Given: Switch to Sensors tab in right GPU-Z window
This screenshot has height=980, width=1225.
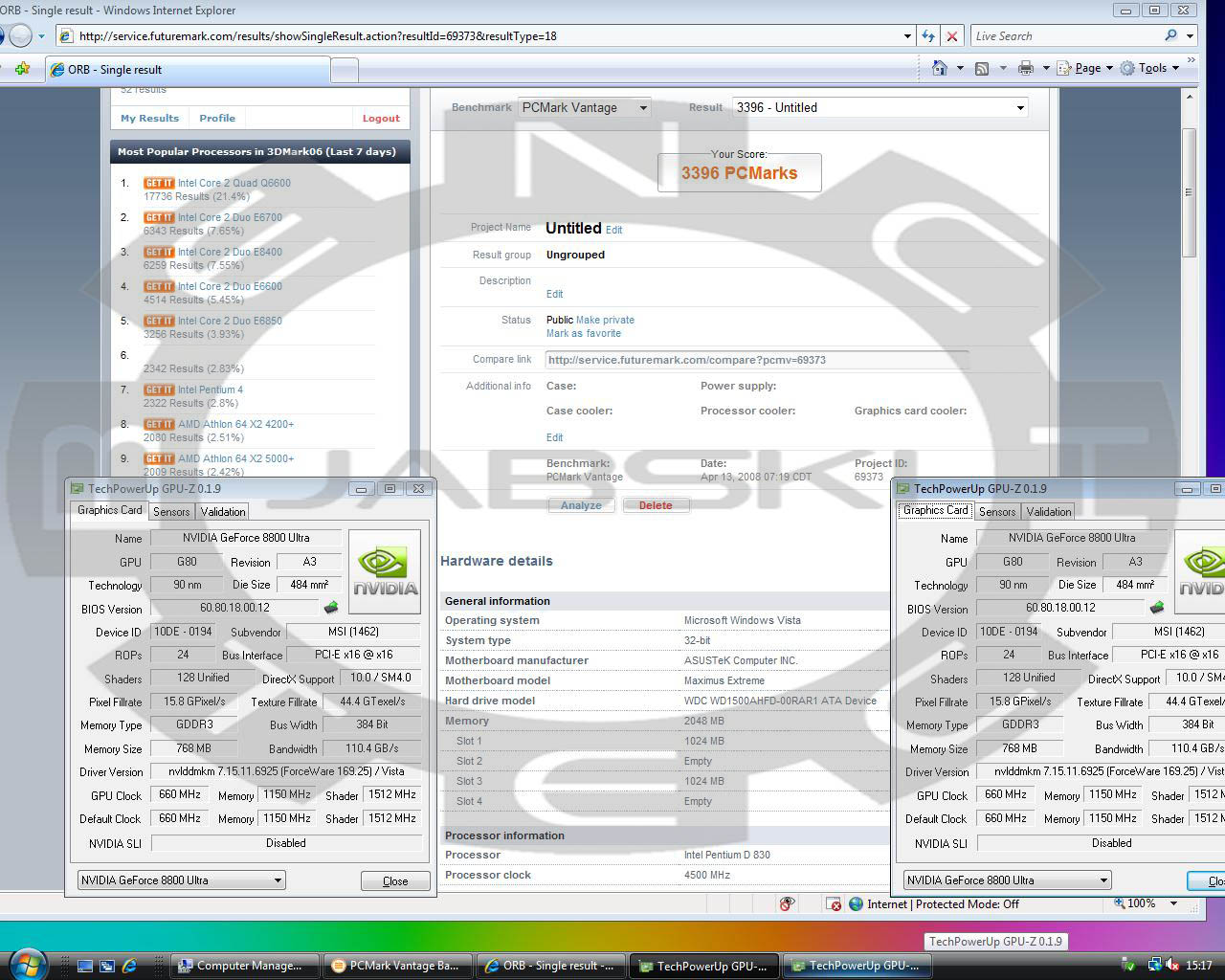Looking at the screenshot, I should tap(998, 511).
